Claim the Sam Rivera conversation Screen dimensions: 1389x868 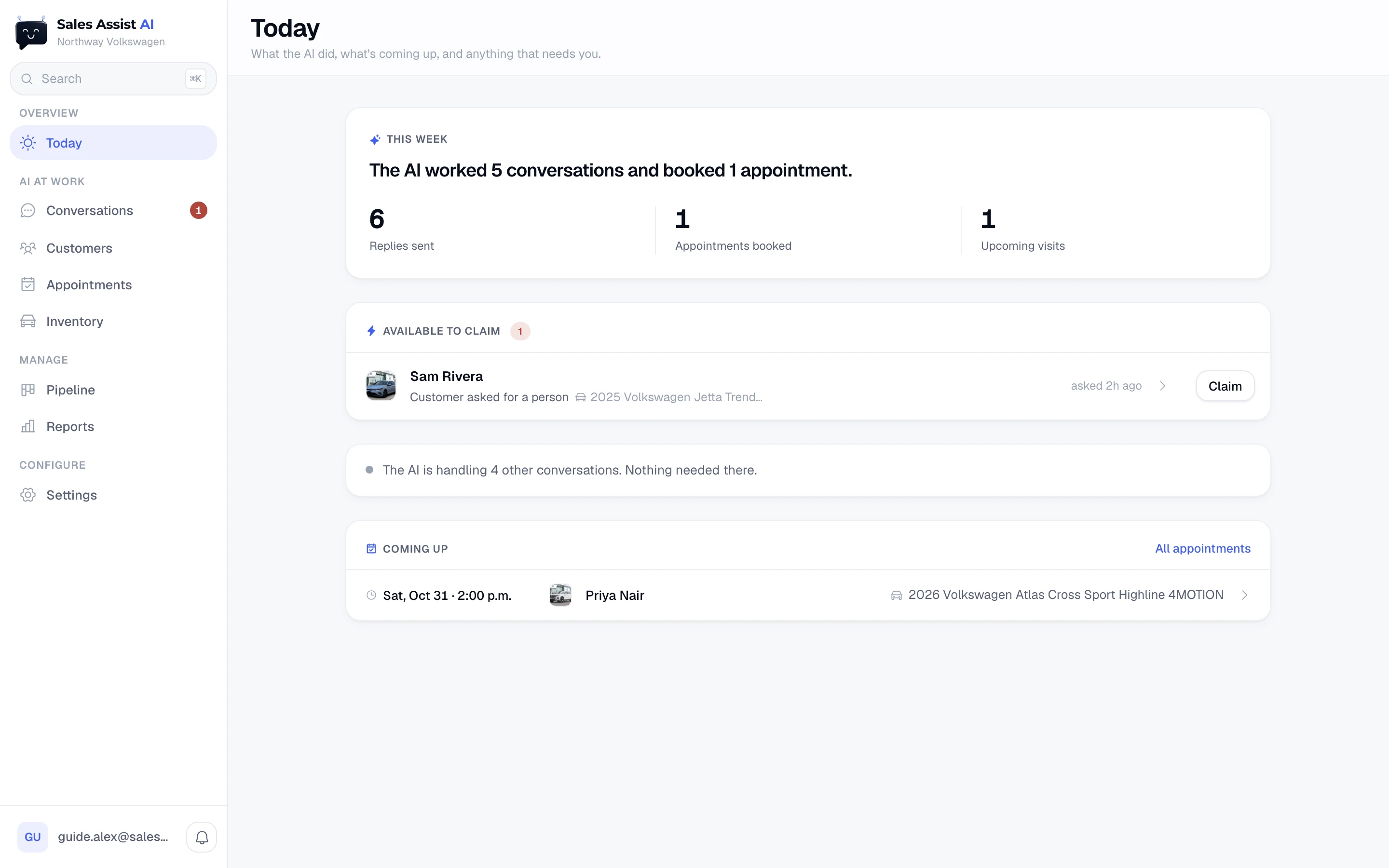coord(1225,386)
